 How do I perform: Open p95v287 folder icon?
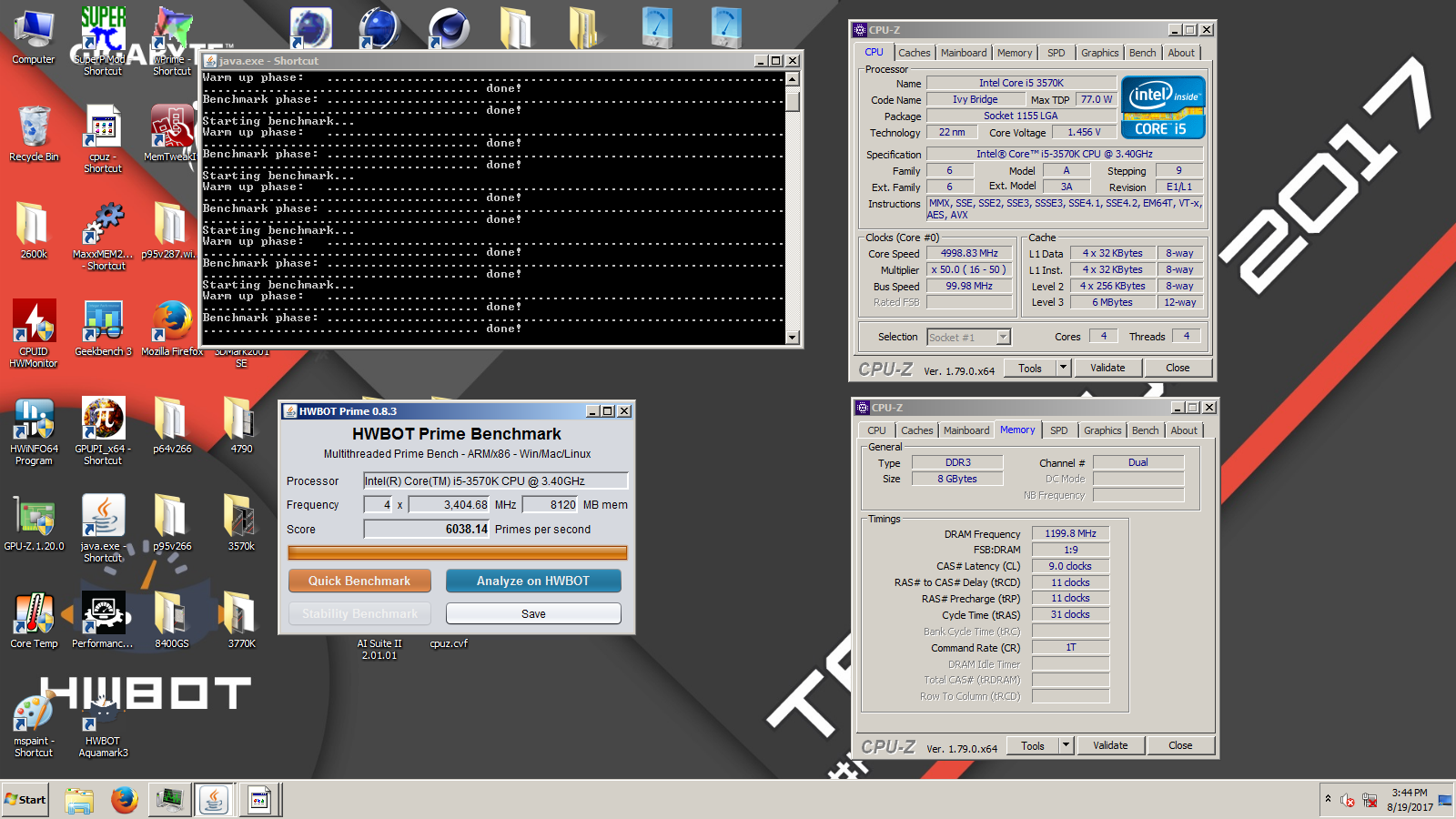(x=169, y=231)
